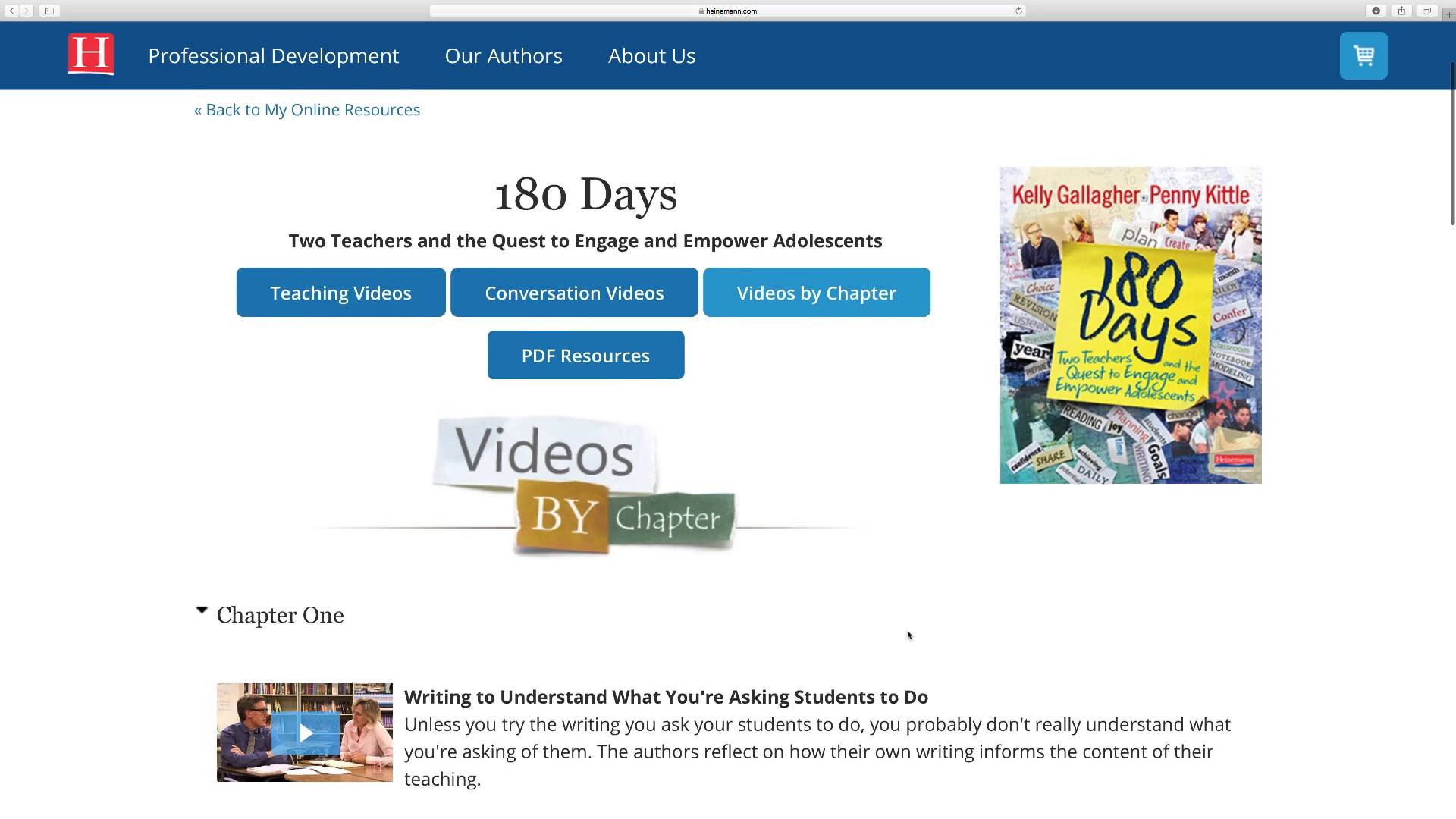Click the Chapter One heading text
The height and width of the screenshot is (819, 1456).
pyautogui.click(x=280, y=615)
